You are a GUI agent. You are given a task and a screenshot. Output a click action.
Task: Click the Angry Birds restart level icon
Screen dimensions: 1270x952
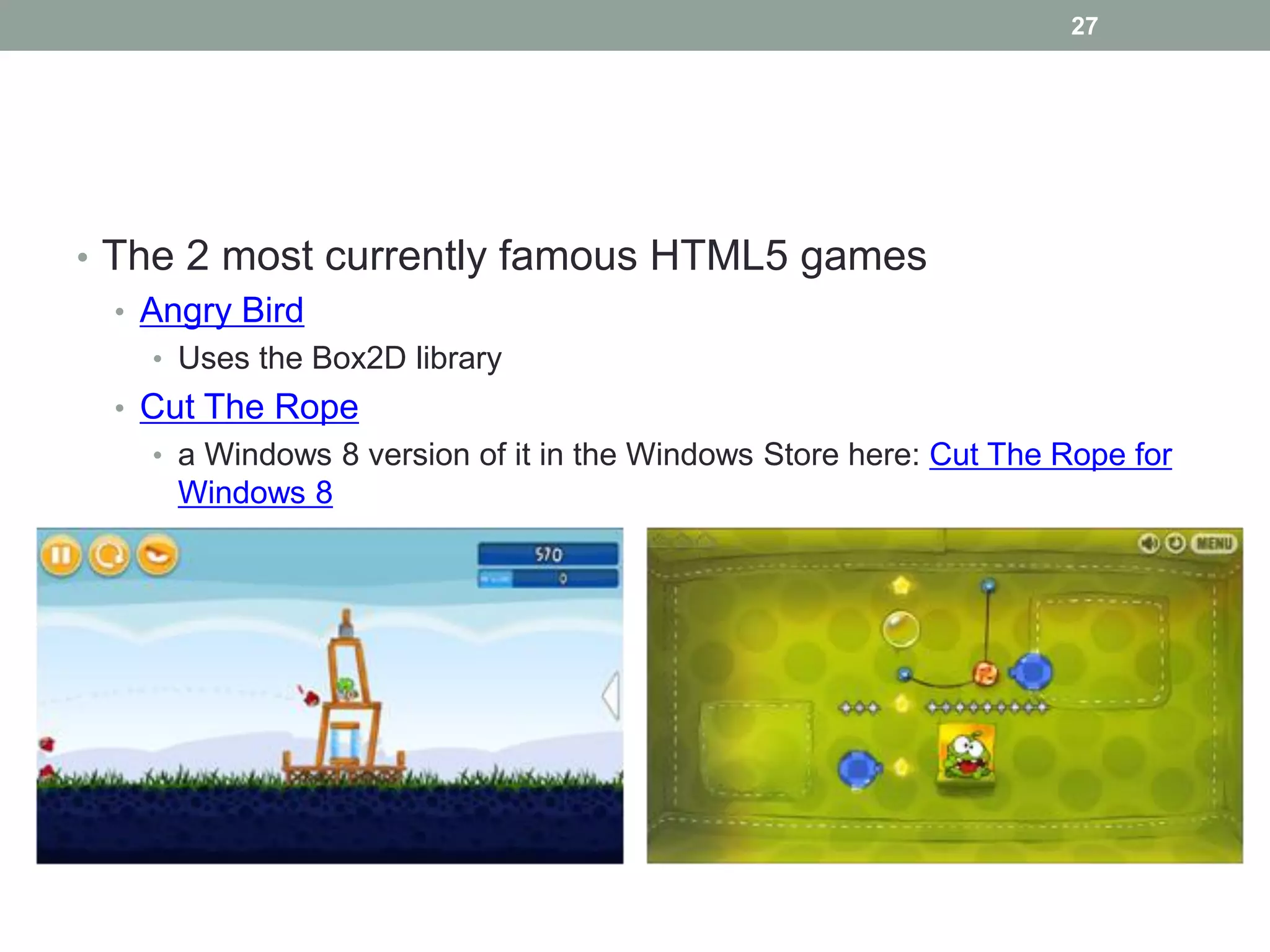click(109, 555)
